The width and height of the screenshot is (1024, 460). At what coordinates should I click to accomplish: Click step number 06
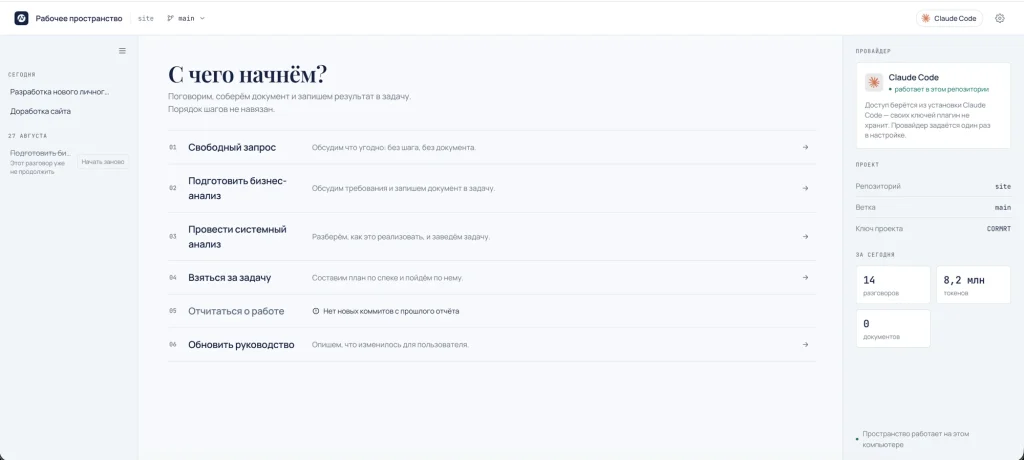tap(172, 344)
